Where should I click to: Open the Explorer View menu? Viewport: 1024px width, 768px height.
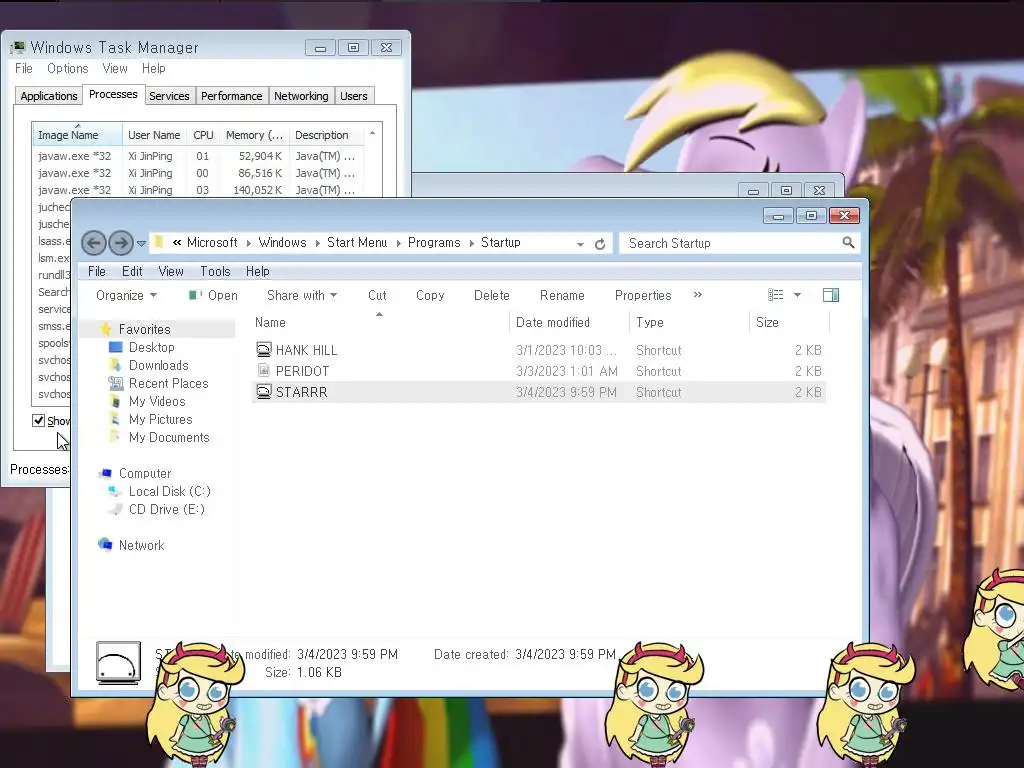coord(171,271)
